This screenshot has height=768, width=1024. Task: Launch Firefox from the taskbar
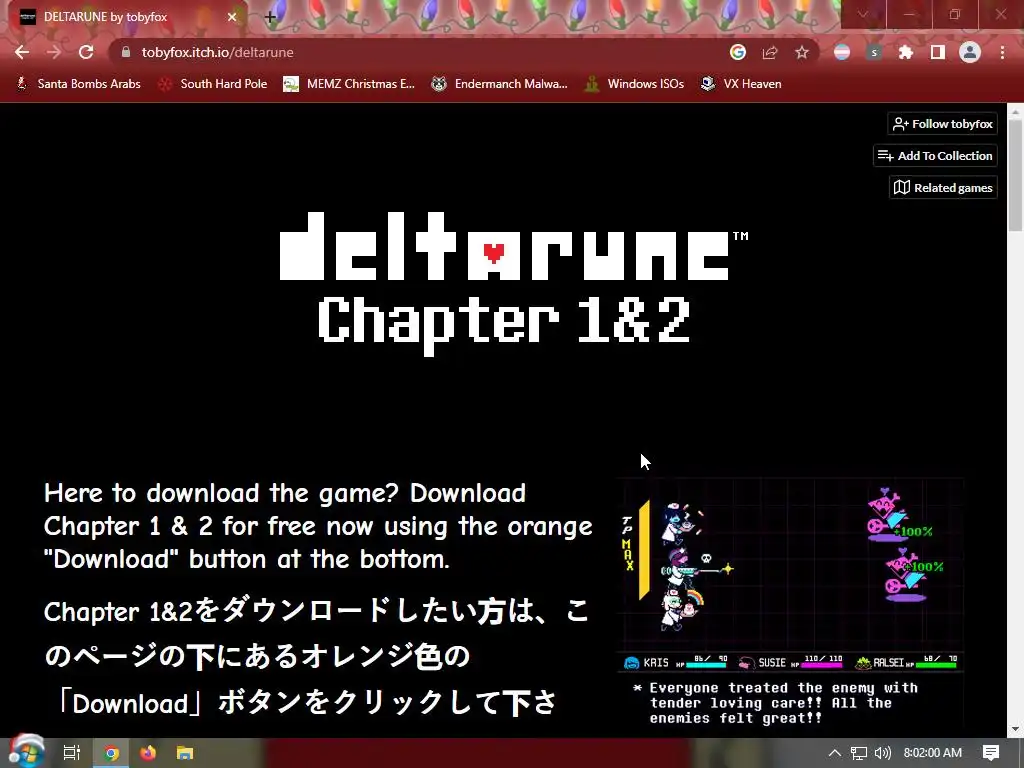(x=148, y=753)
